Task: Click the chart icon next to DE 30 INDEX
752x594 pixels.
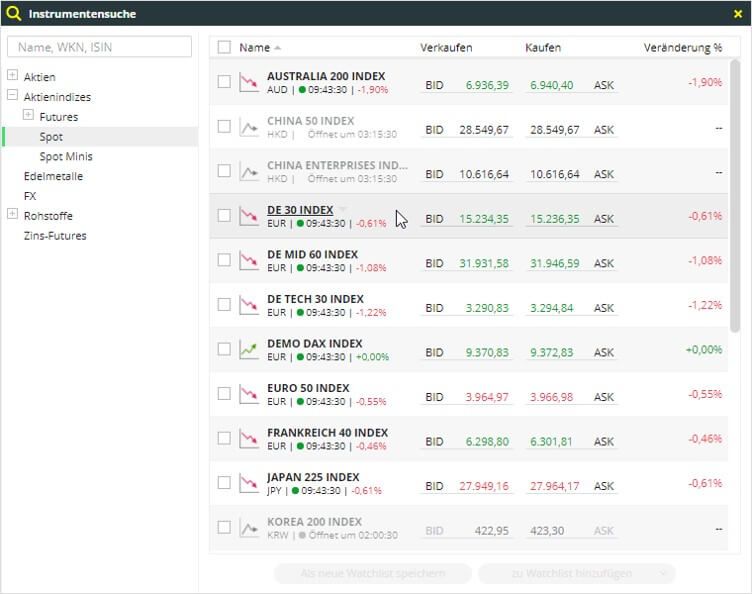Action: (x=249, y=216)
